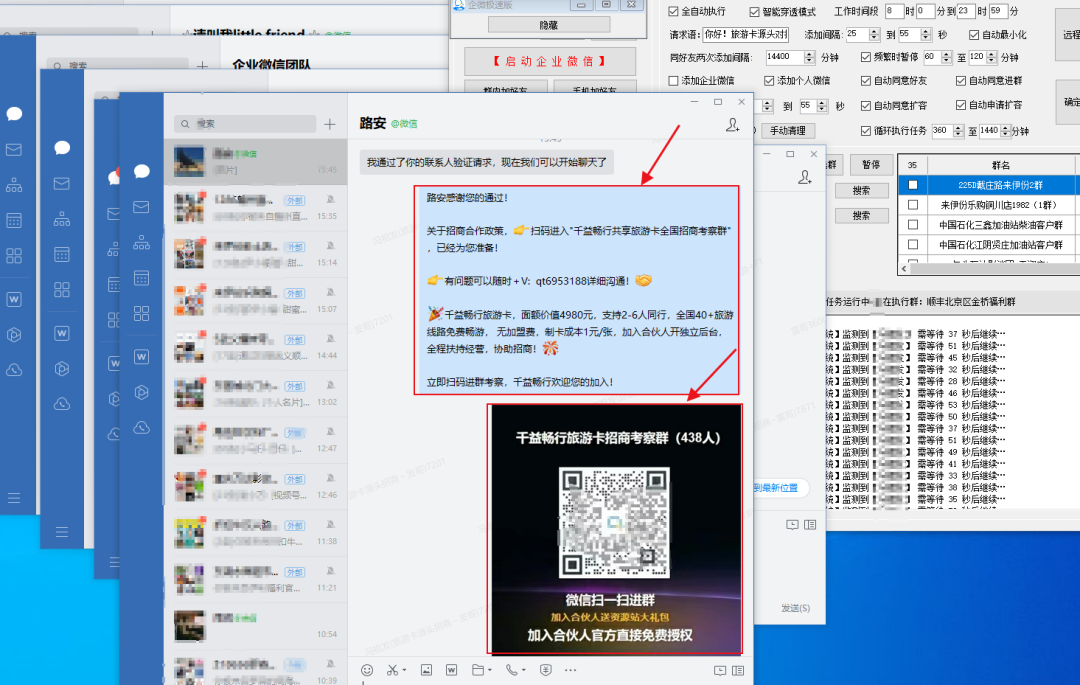The image size is (1080, 685).
Task: Adjust 同好友两次添加间隔 14400 spinner arrows
Action: coord(810,57)
